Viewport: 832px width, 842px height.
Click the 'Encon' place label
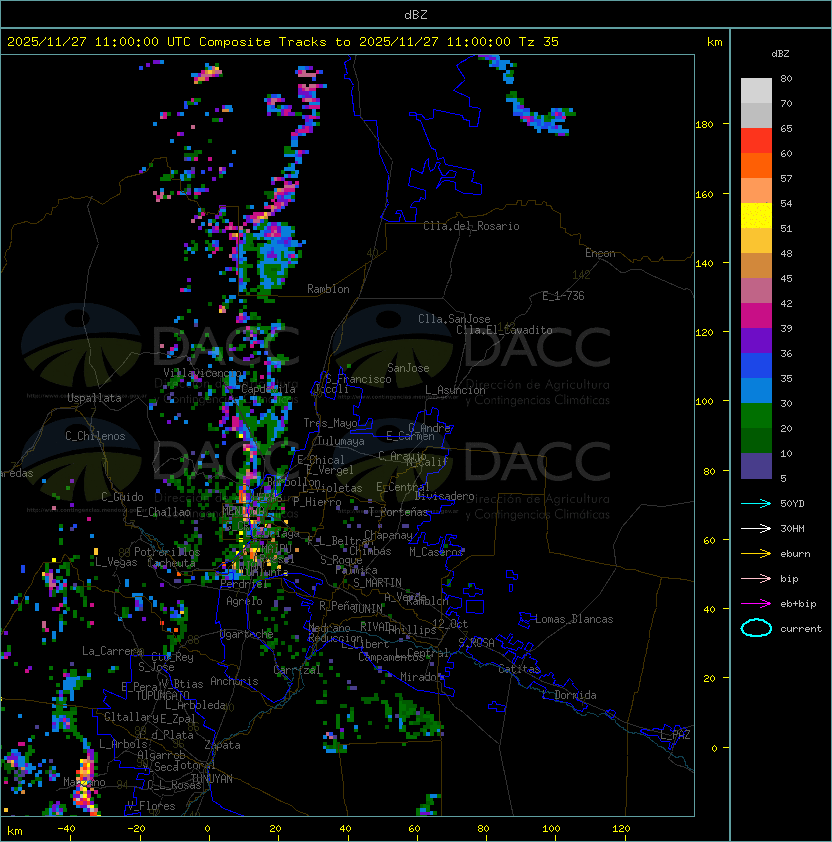600,253
